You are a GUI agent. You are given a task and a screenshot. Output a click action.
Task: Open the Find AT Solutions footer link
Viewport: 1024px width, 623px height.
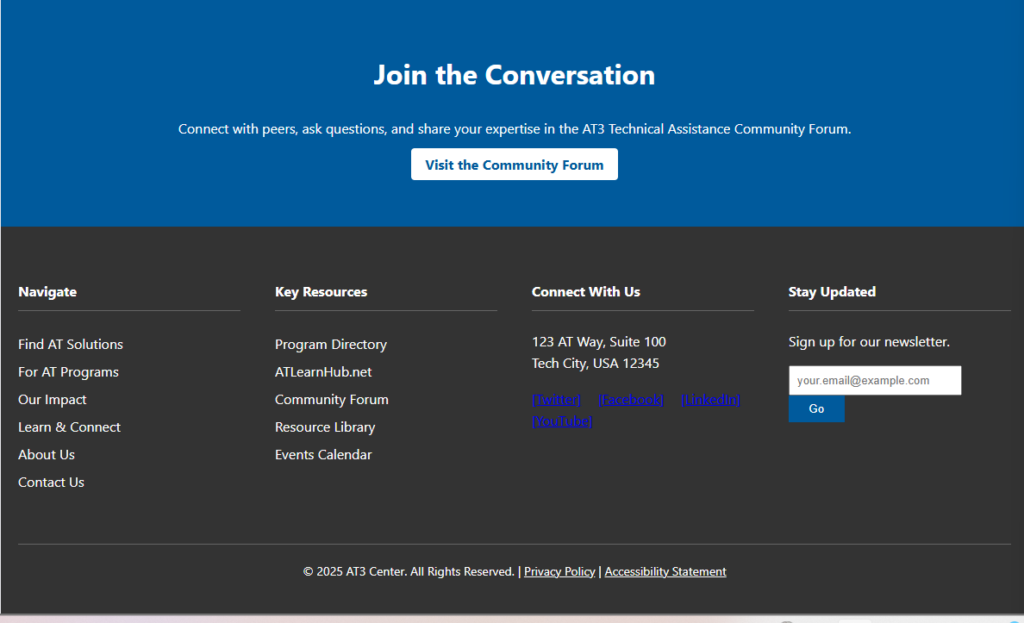[70, 344]
